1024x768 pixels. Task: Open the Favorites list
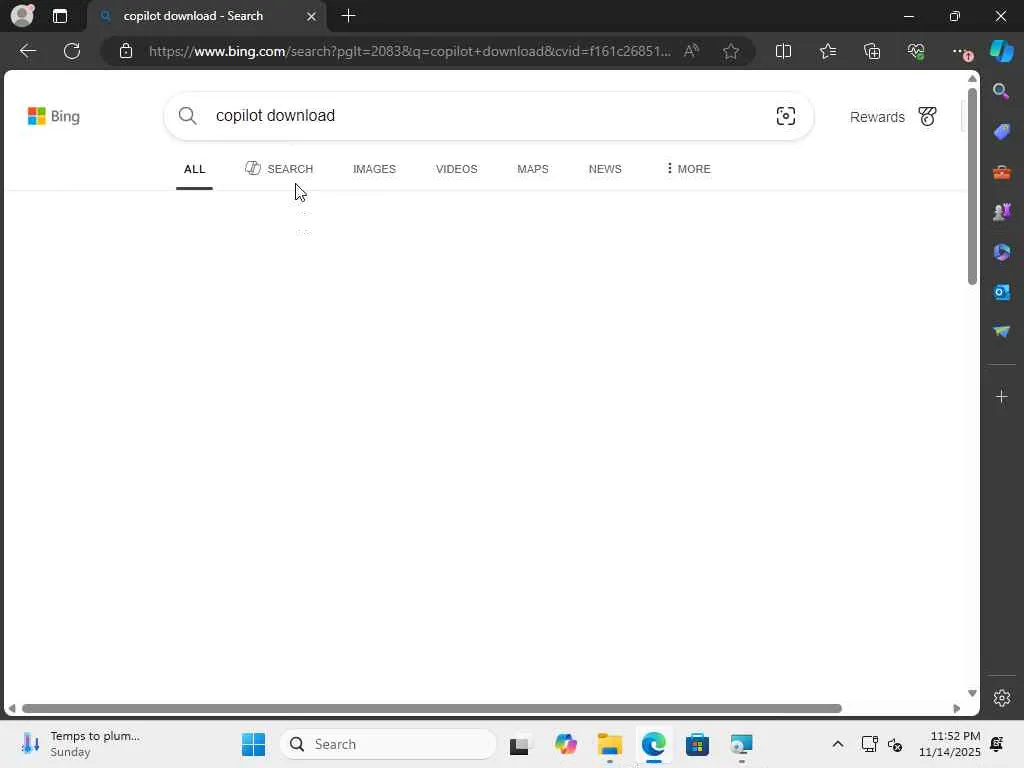[x=828, y=51]
